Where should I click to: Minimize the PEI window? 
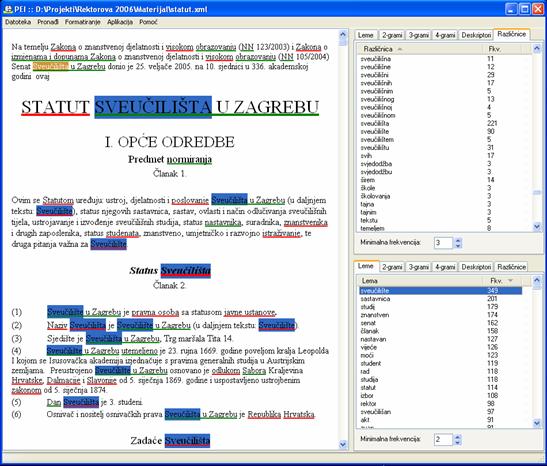pos(511,9)
